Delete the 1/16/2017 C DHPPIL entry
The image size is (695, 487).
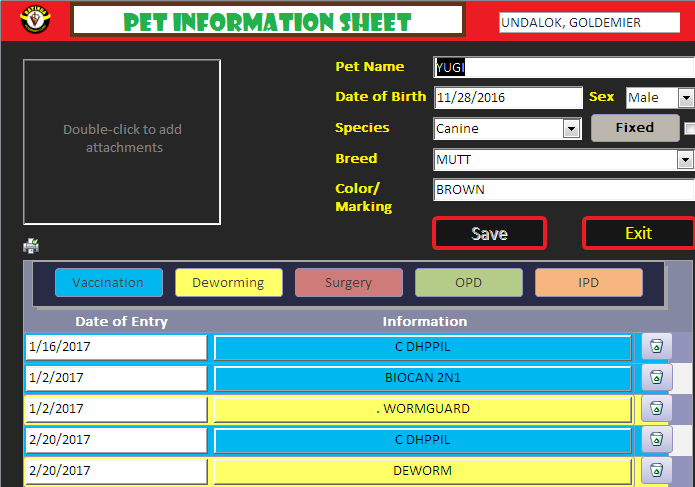(656, 347)
